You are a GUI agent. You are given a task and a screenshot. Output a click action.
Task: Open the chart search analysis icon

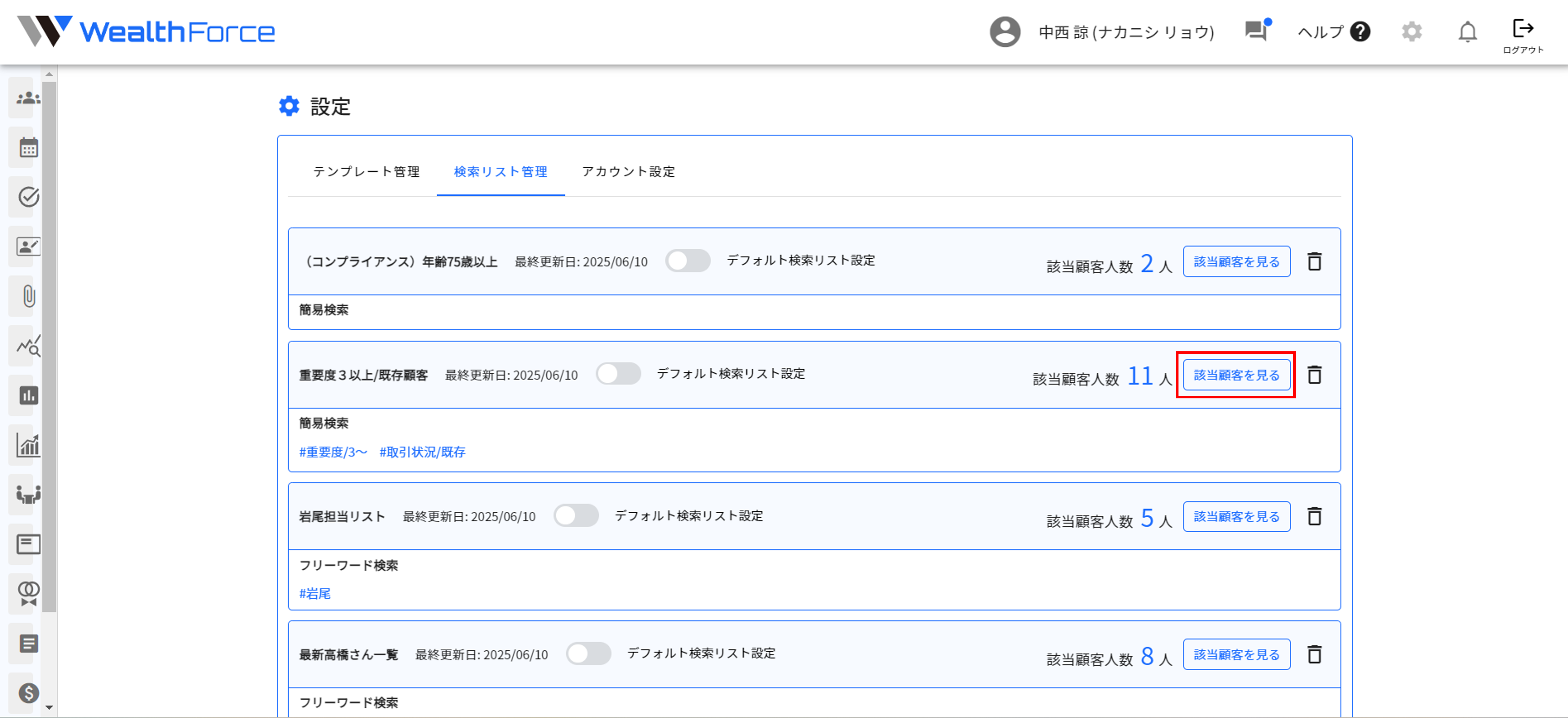click(28, 346)
